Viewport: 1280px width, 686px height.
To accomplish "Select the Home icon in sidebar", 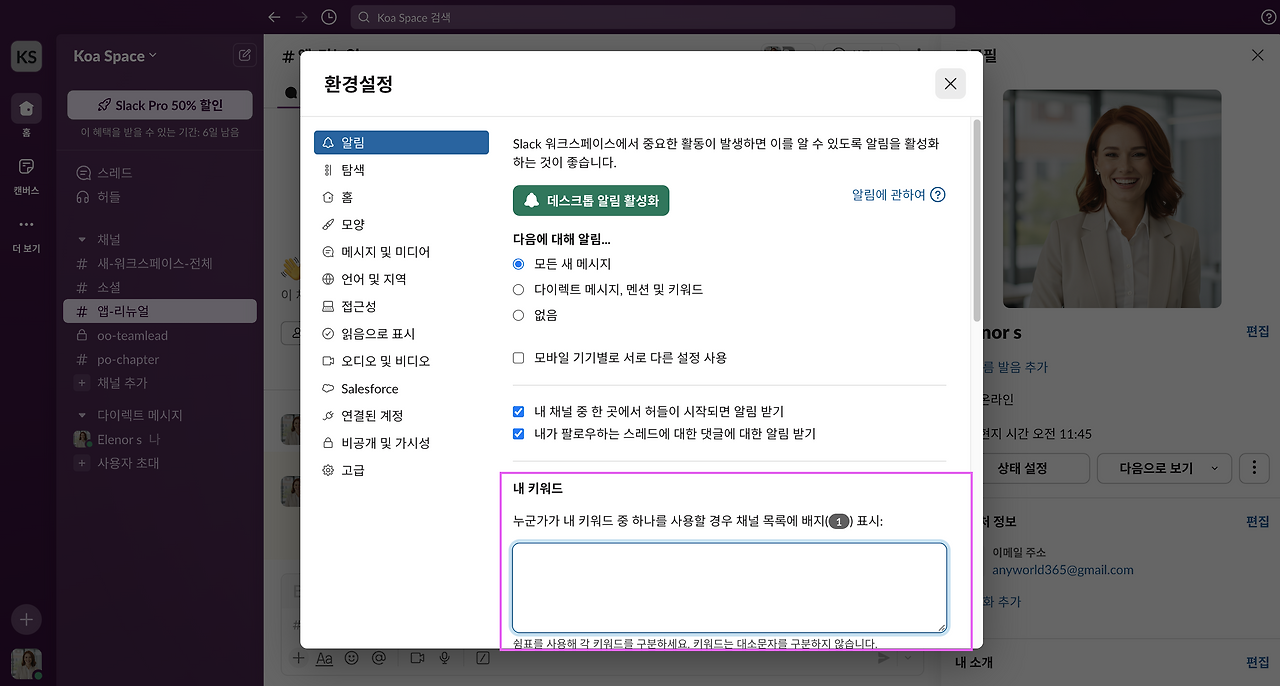I will click(26, 105).
